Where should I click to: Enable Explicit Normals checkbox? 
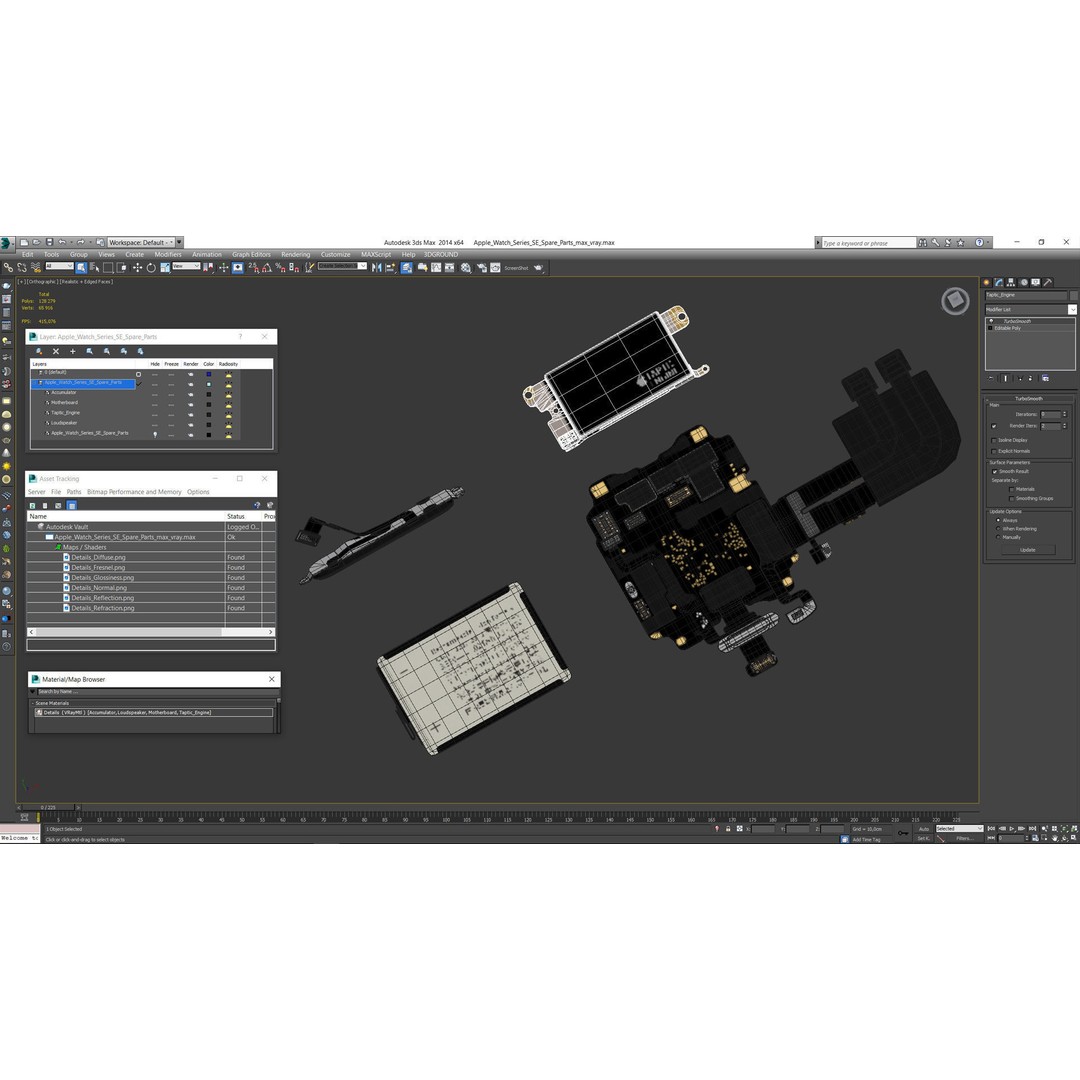tap(994, 451)
